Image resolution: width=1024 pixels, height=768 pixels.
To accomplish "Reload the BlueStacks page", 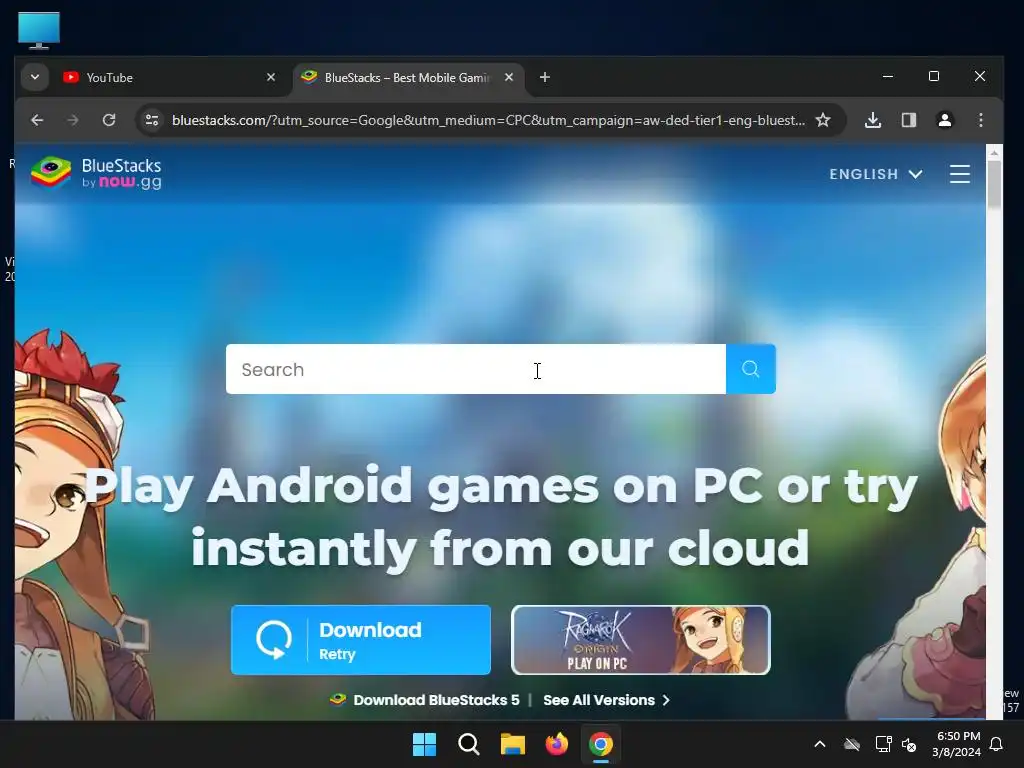I will [x=109, y=120].
